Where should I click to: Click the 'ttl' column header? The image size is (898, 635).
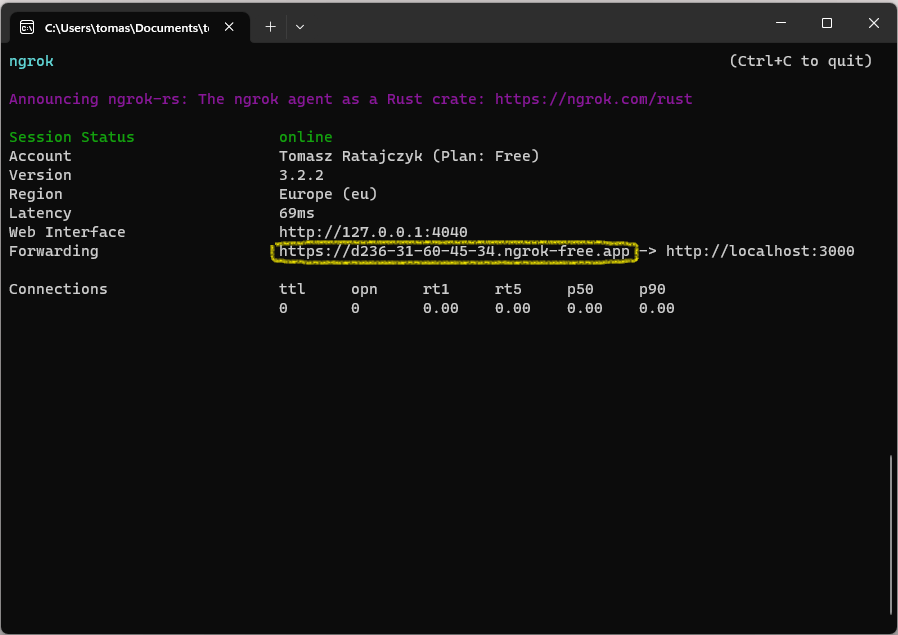292,289
